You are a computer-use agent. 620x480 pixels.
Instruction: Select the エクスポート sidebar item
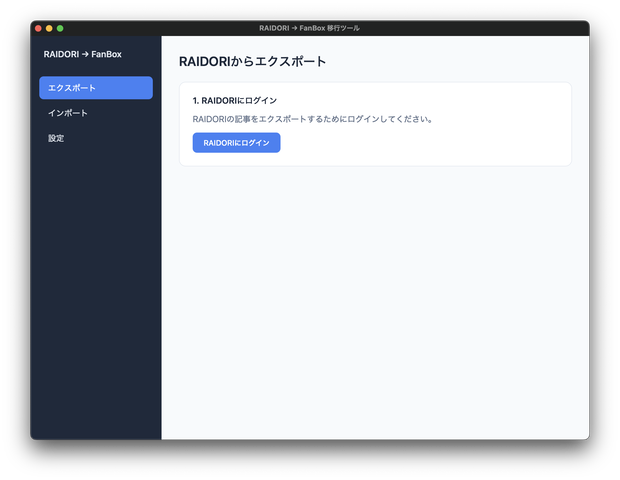(x=96, y=88)
